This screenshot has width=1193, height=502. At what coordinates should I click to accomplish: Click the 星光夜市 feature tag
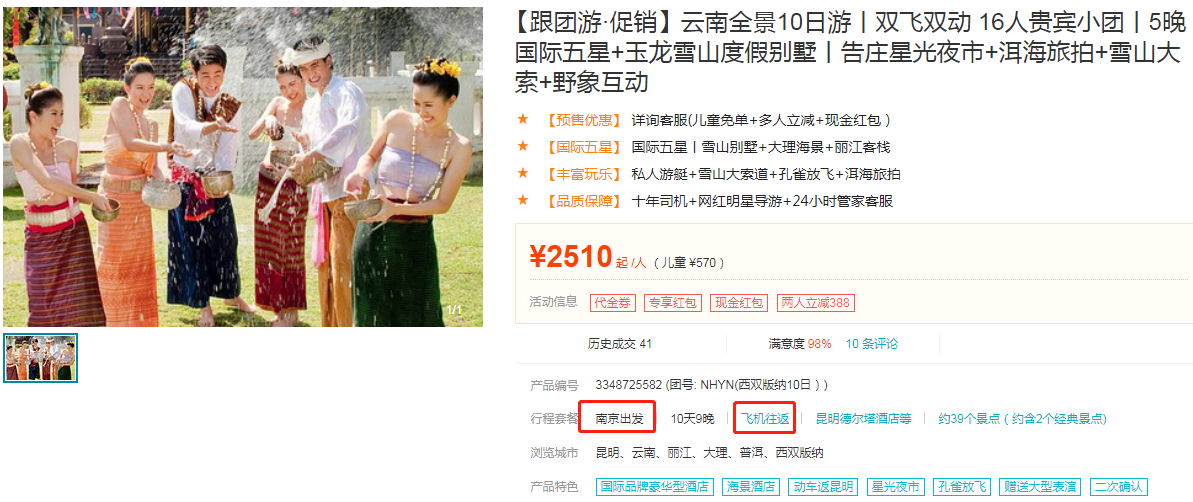(895, 487)
